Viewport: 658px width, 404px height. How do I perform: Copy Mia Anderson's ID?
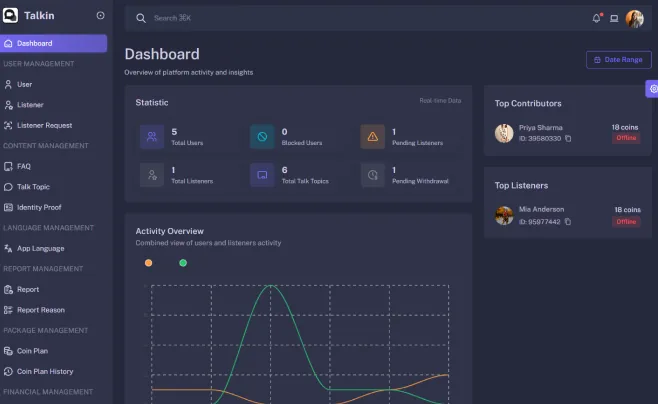(568, 222)
